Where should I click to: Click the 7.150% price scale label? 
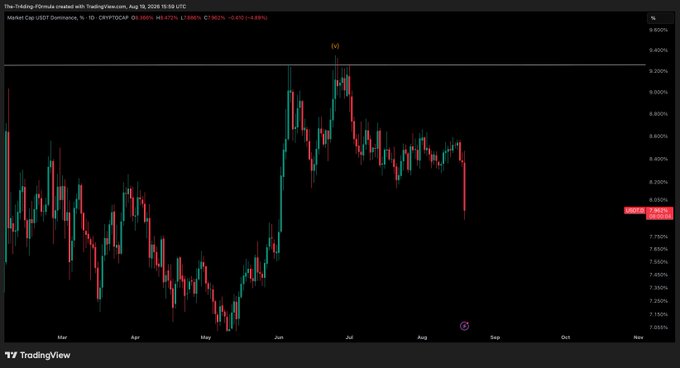click(x=658, y=314)
